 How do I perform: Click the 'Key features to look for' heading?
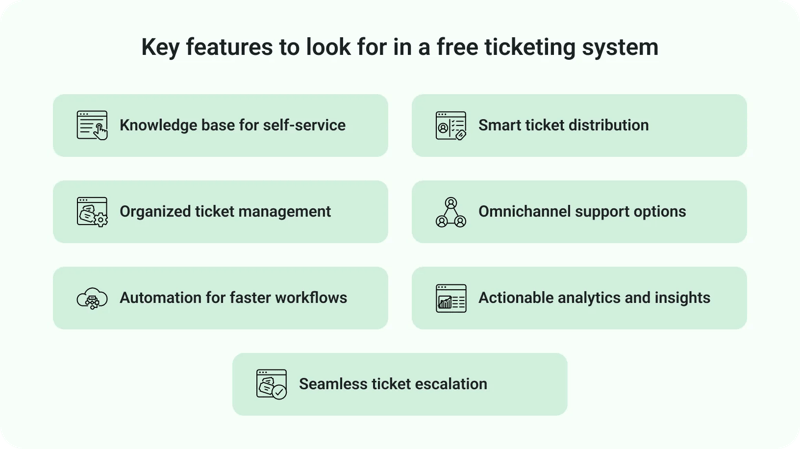pyautogui.click(x=400, y=47)
